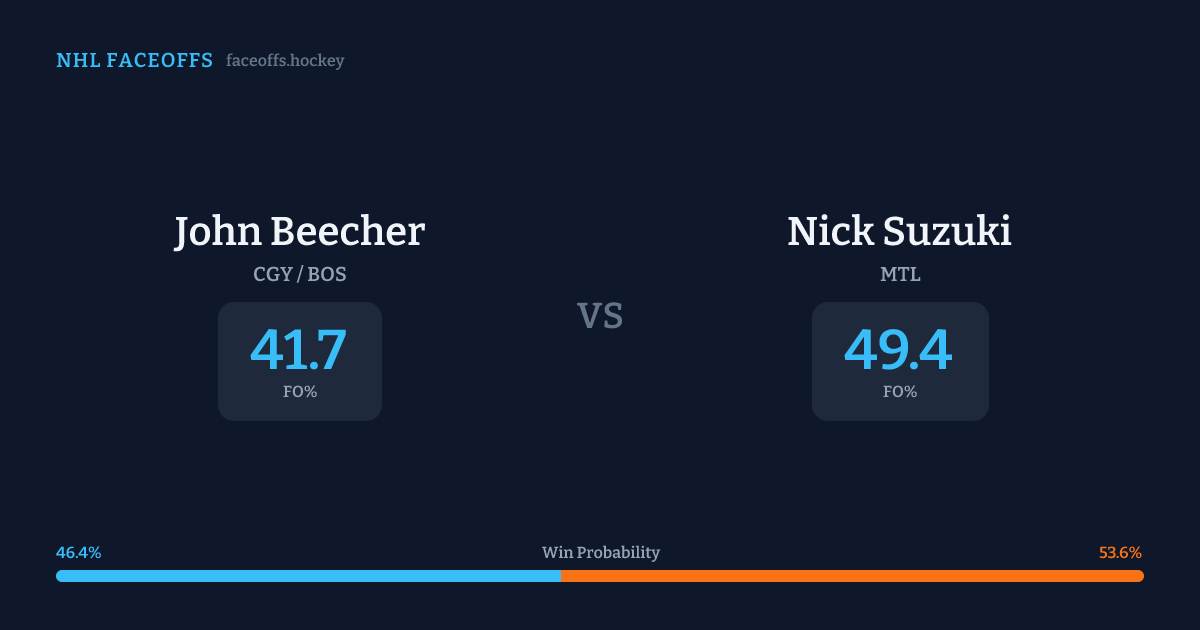Click the FO% label under 41.7
This screenshot has height=630, width=1200.
299,392
